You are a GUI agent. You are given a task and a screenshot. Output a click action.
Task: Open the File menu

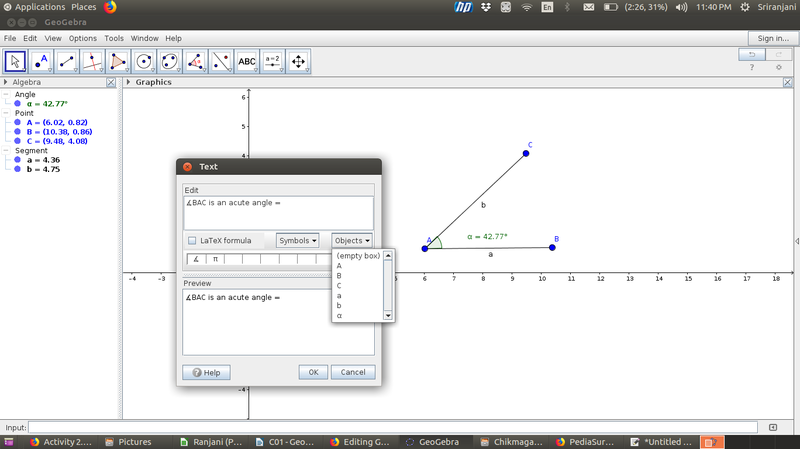coord(10,38)
